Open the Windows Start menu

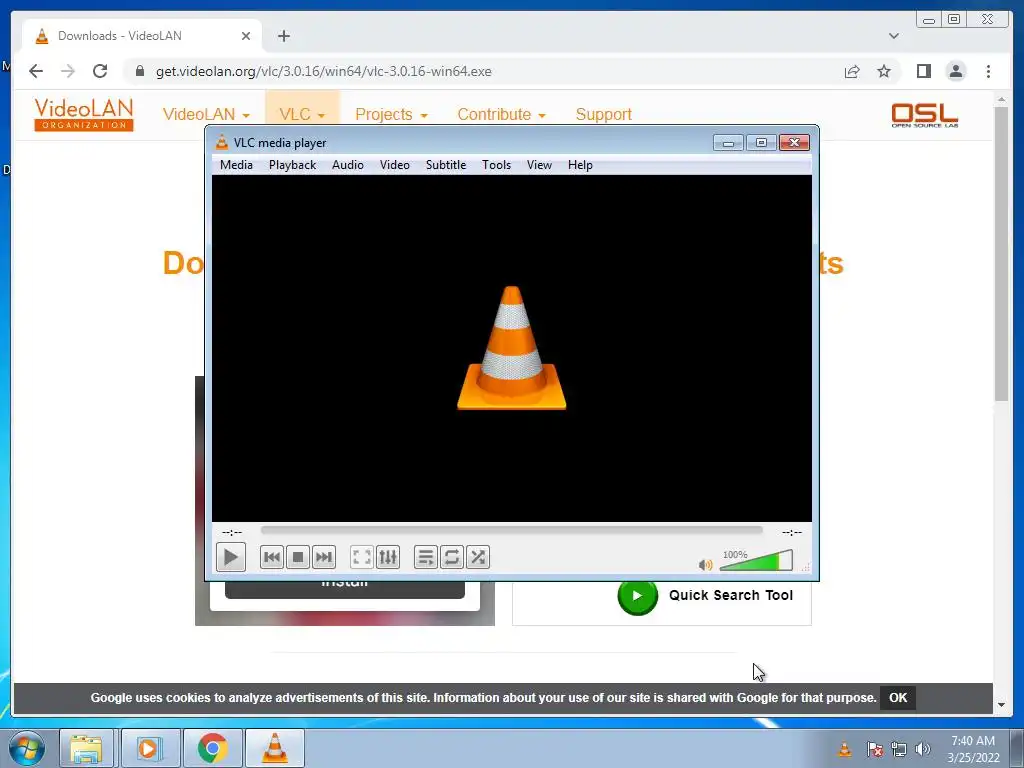27,748
